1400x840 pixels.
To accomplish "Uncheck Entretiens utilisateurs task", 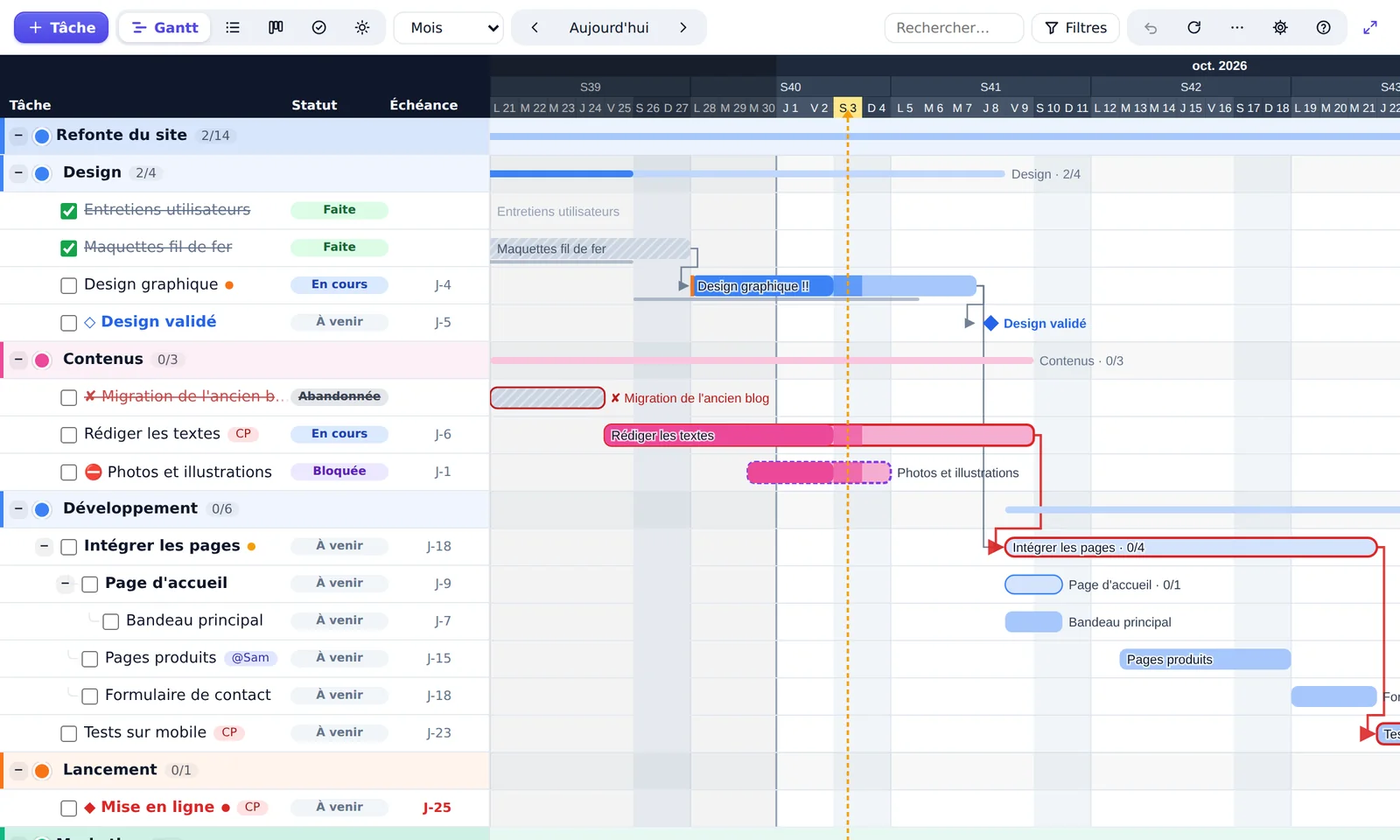I will pos(68,211).
